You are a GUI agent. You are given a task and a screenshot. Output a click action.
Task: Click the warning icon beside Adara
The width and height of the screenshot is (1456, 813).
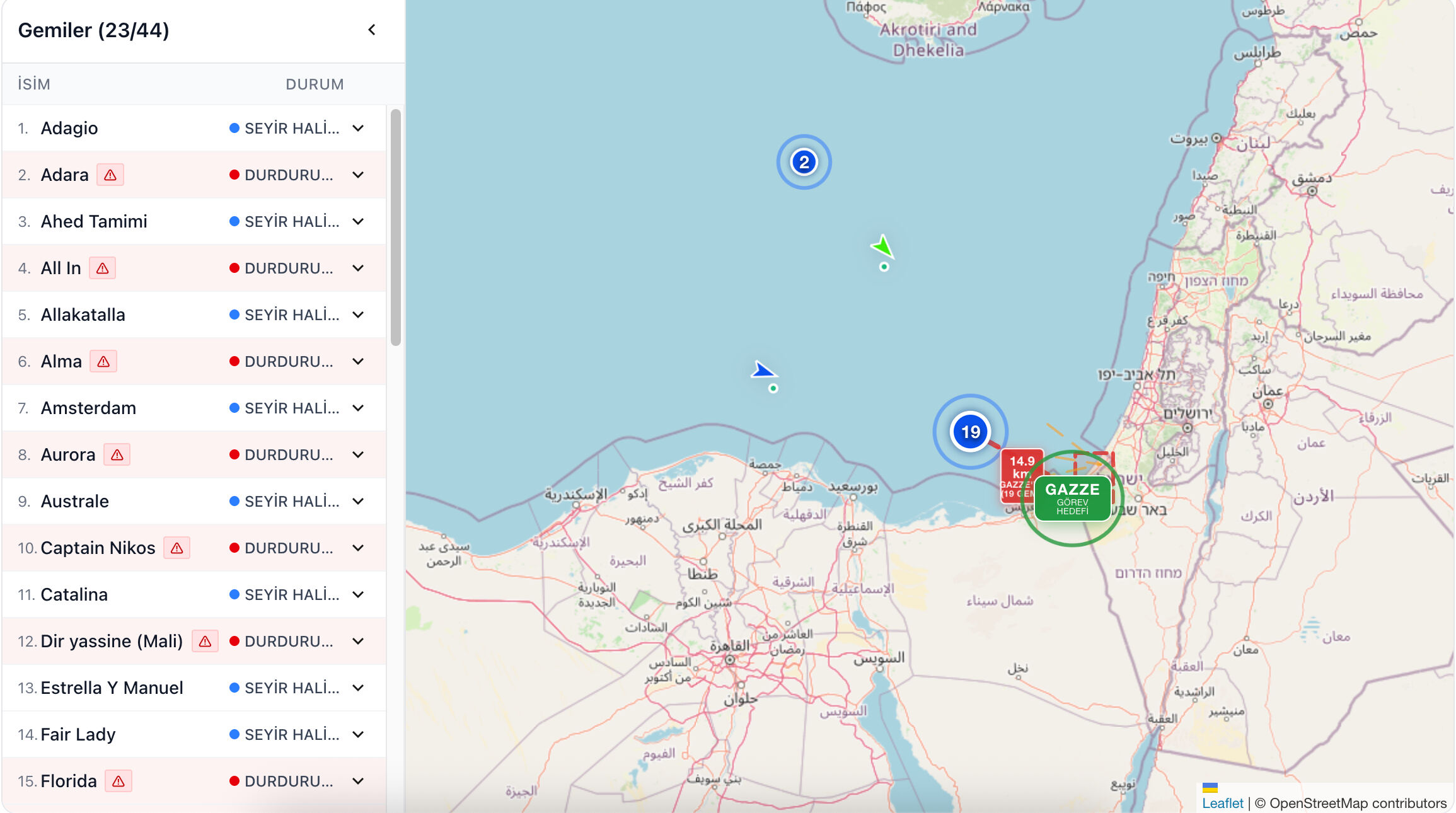(x=110, y=175)
